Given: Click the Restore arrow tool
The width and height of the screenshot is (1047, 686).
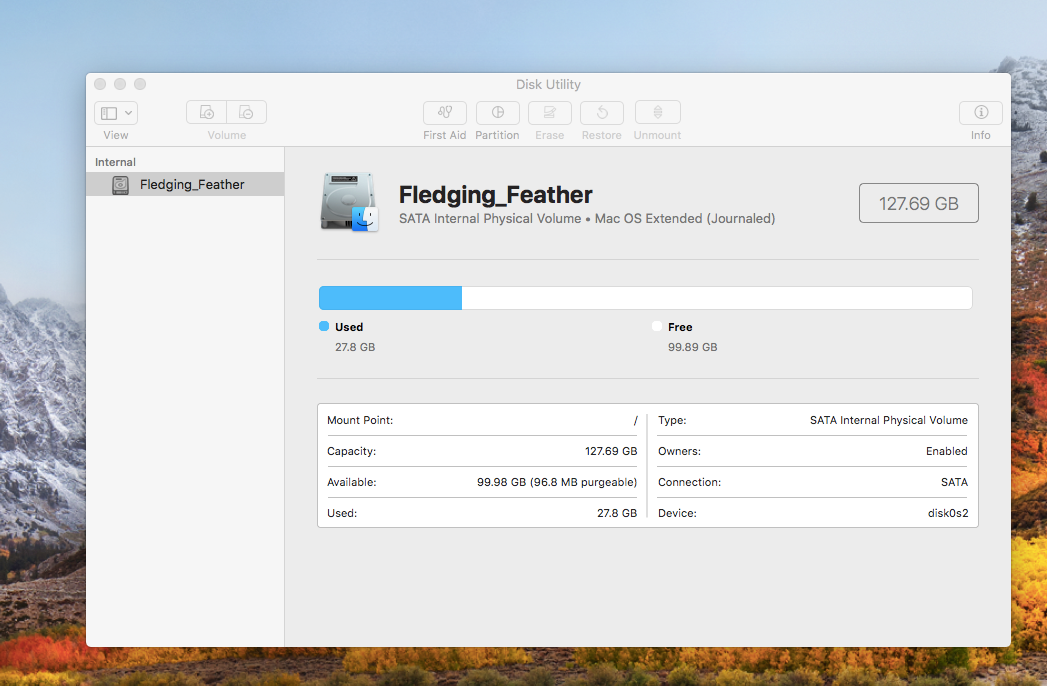Looking at the screenshot, I should tap(602, 112).
